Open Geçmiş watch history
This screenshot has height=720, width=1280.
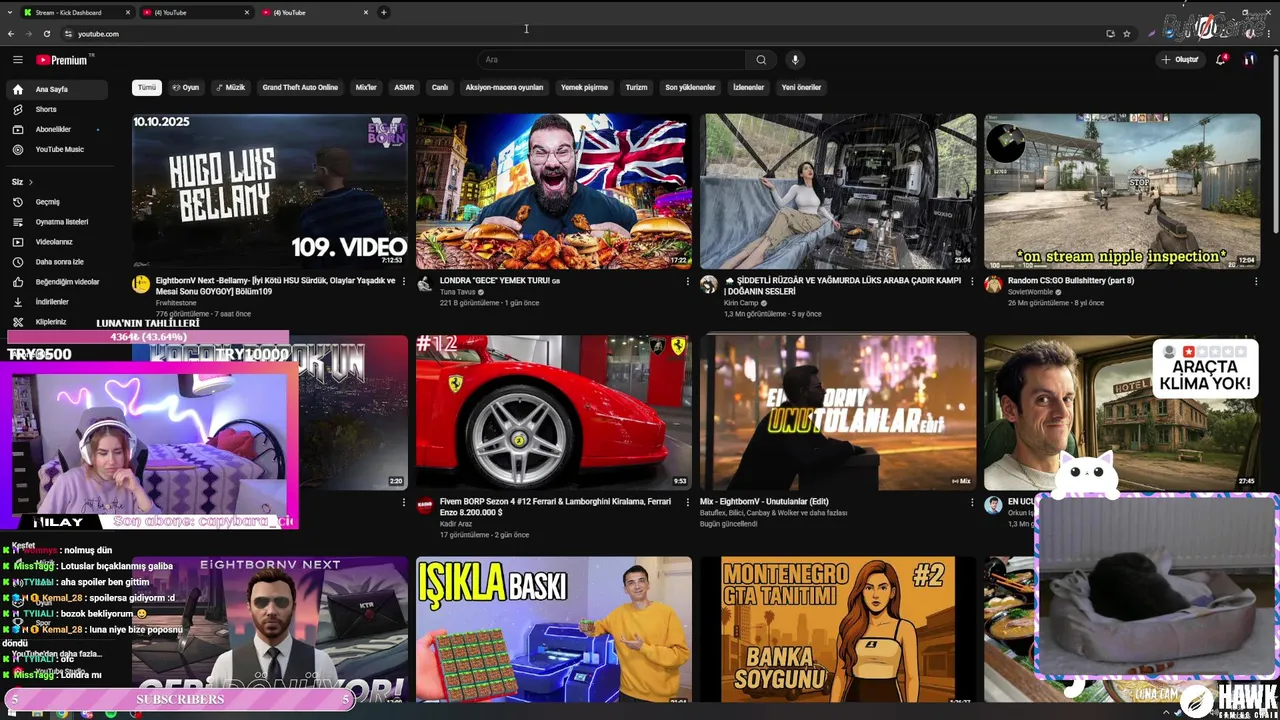coord(59,202)
